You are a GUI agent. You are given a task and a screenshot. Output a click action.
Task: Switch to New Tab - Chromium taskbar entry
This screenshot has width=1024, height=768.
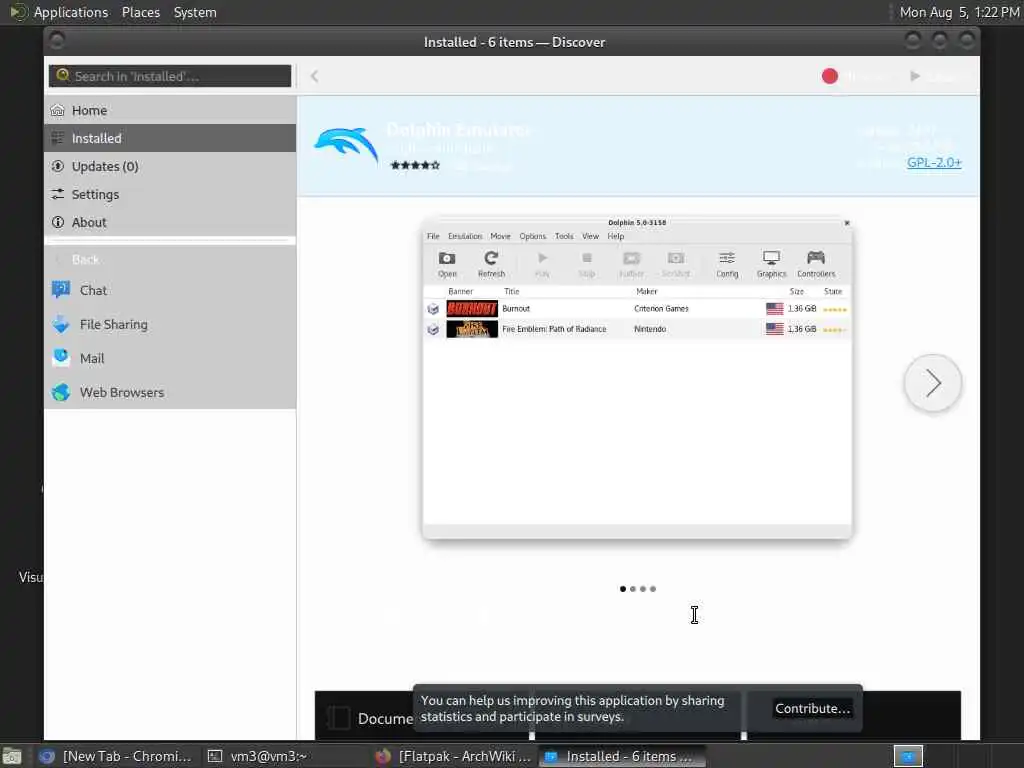pos(116,756)
